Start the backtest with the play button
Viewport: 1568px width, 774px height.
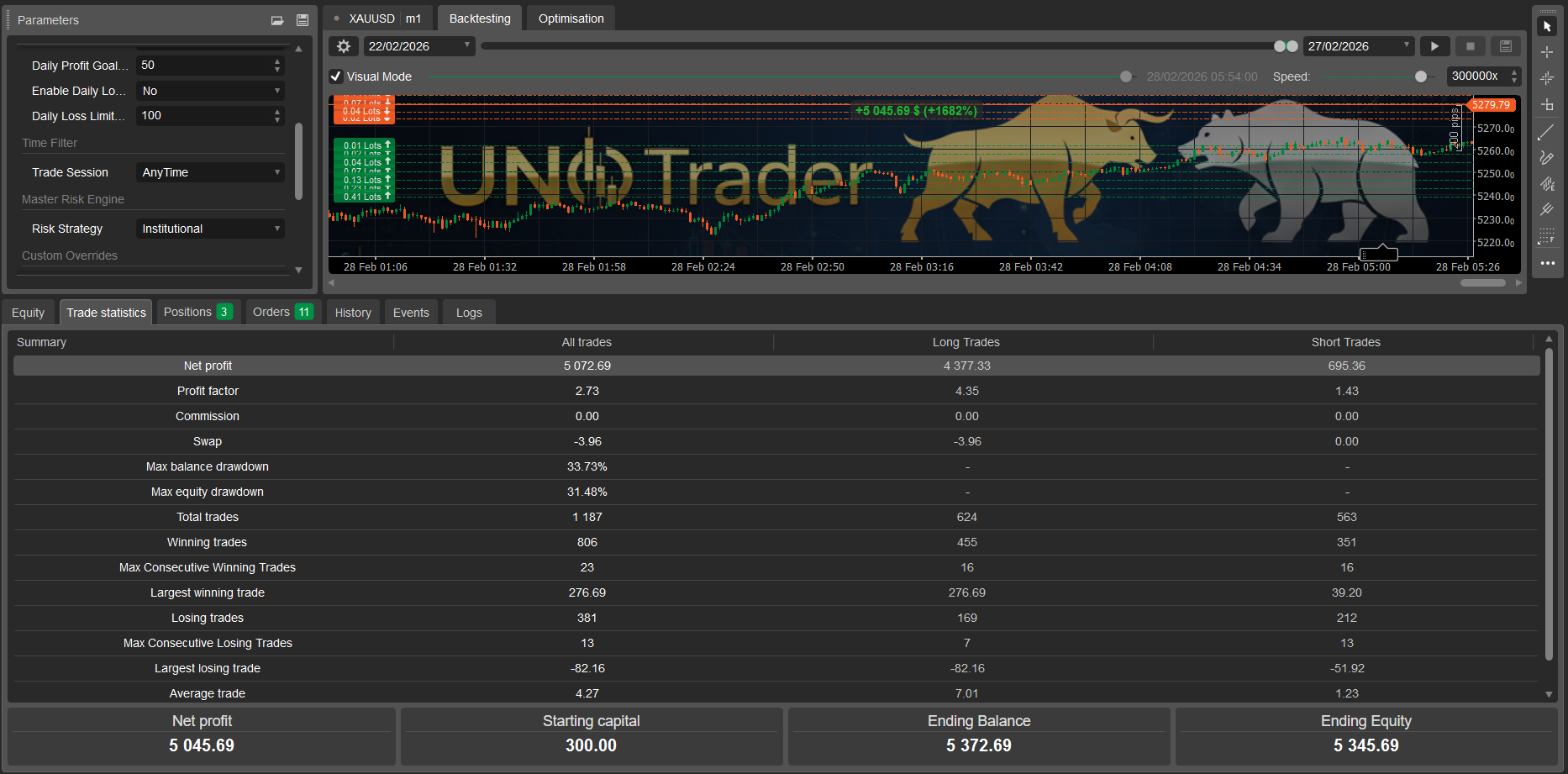(x=1434, y=46)
